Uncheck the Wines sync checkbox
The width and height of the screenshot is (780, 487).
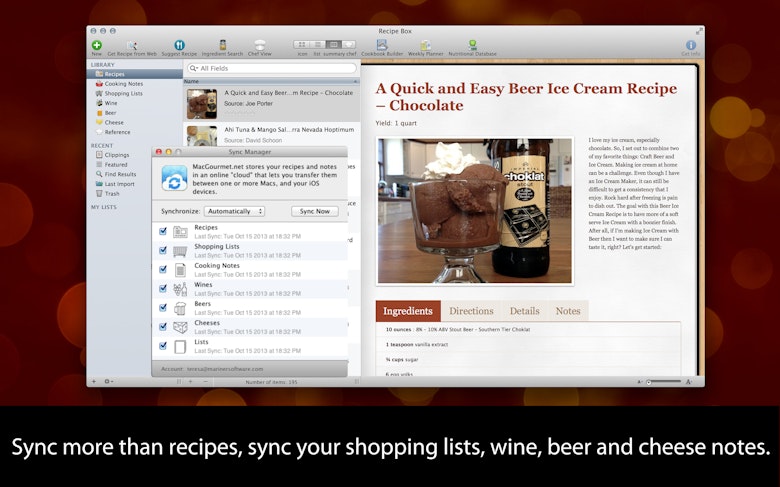[163, 289]
